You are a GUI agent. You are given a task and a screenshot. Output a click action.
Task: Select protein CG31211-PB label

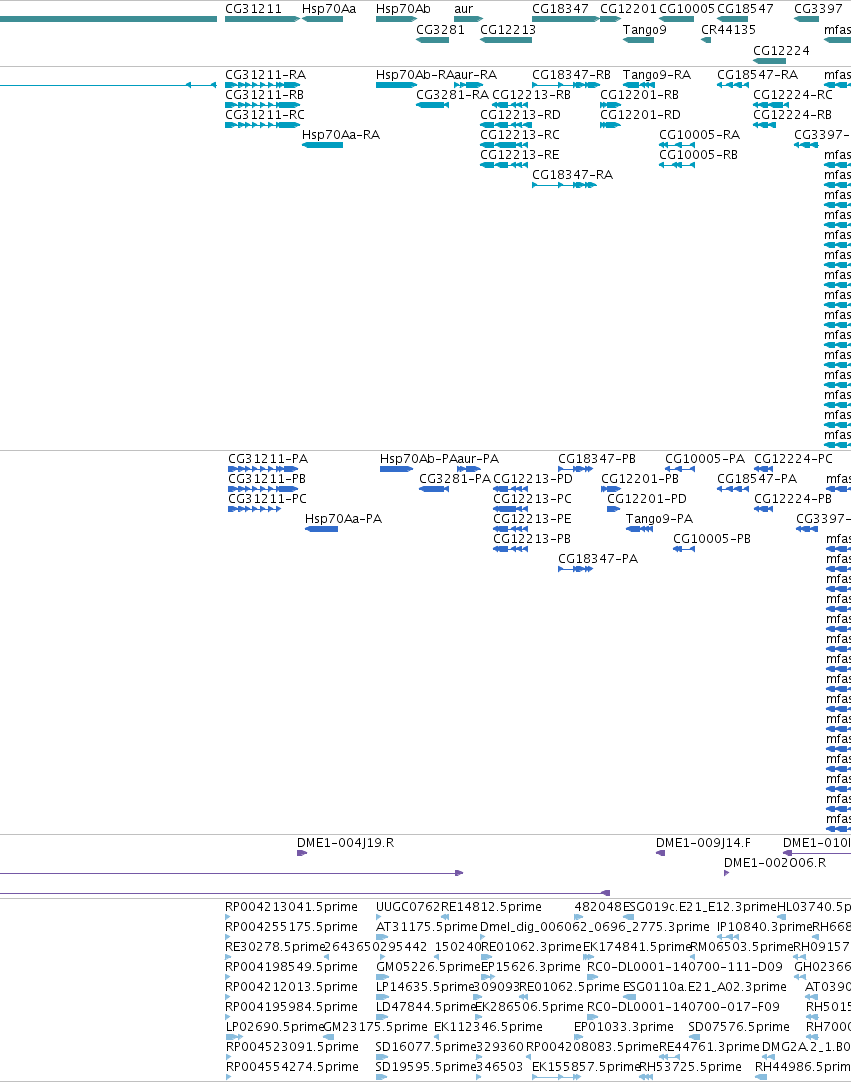coord(267,479)
